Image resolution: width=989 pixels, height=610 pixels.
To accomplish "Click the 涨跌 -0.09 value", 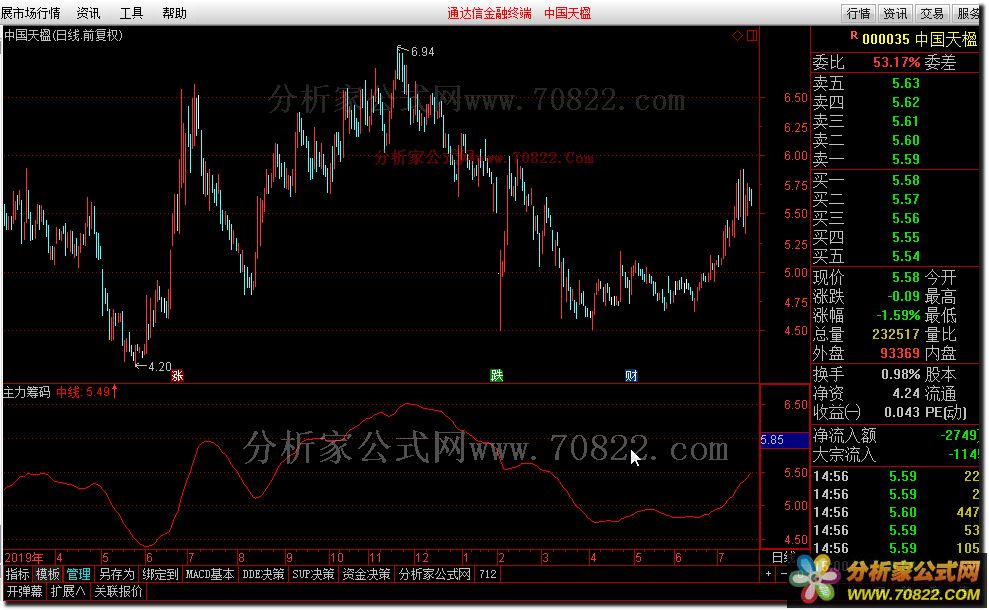I will click(903, 296).
